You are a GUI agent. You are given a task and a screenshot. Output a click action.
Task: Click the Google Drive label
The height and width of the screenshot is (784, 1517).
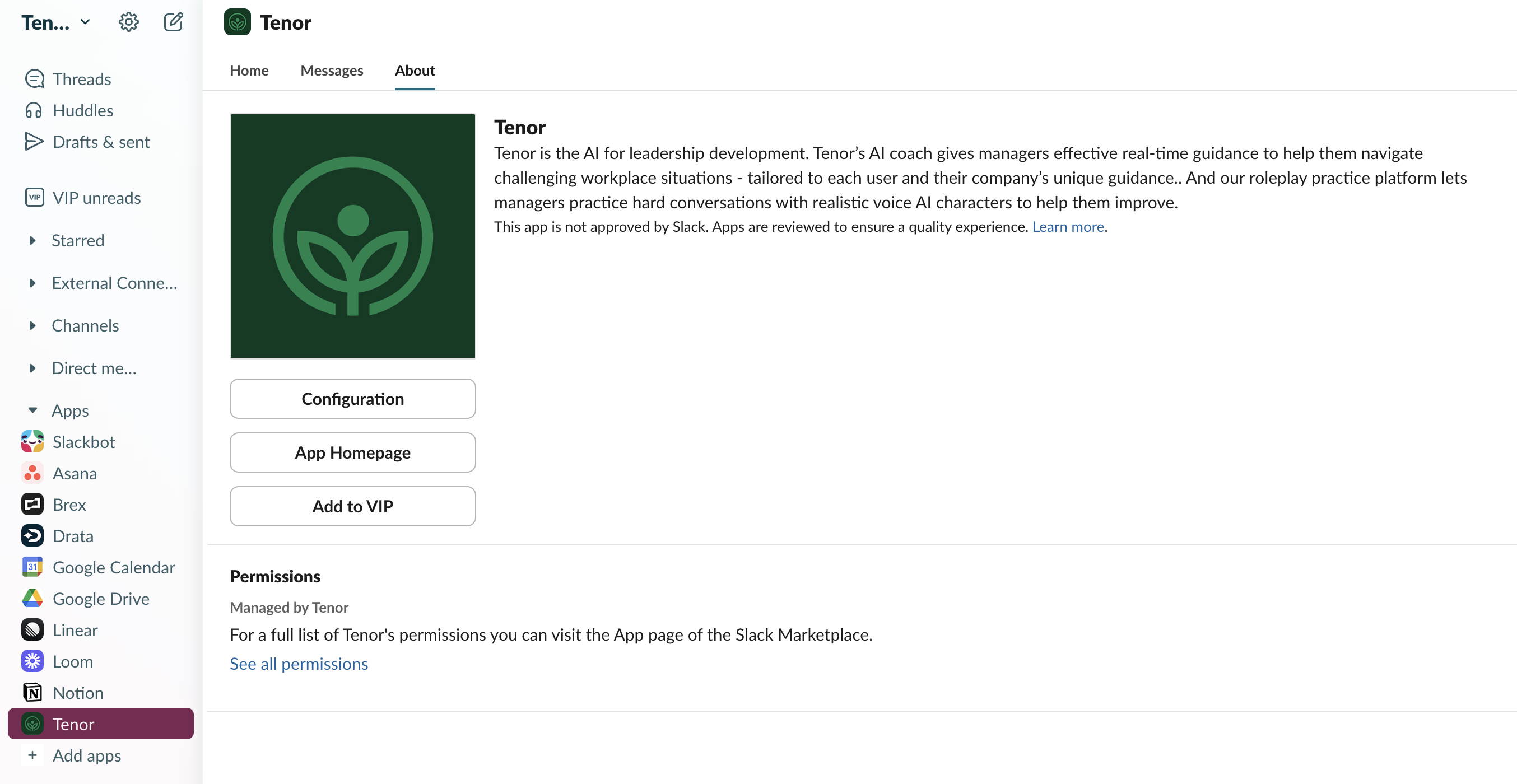click(101, 599)
